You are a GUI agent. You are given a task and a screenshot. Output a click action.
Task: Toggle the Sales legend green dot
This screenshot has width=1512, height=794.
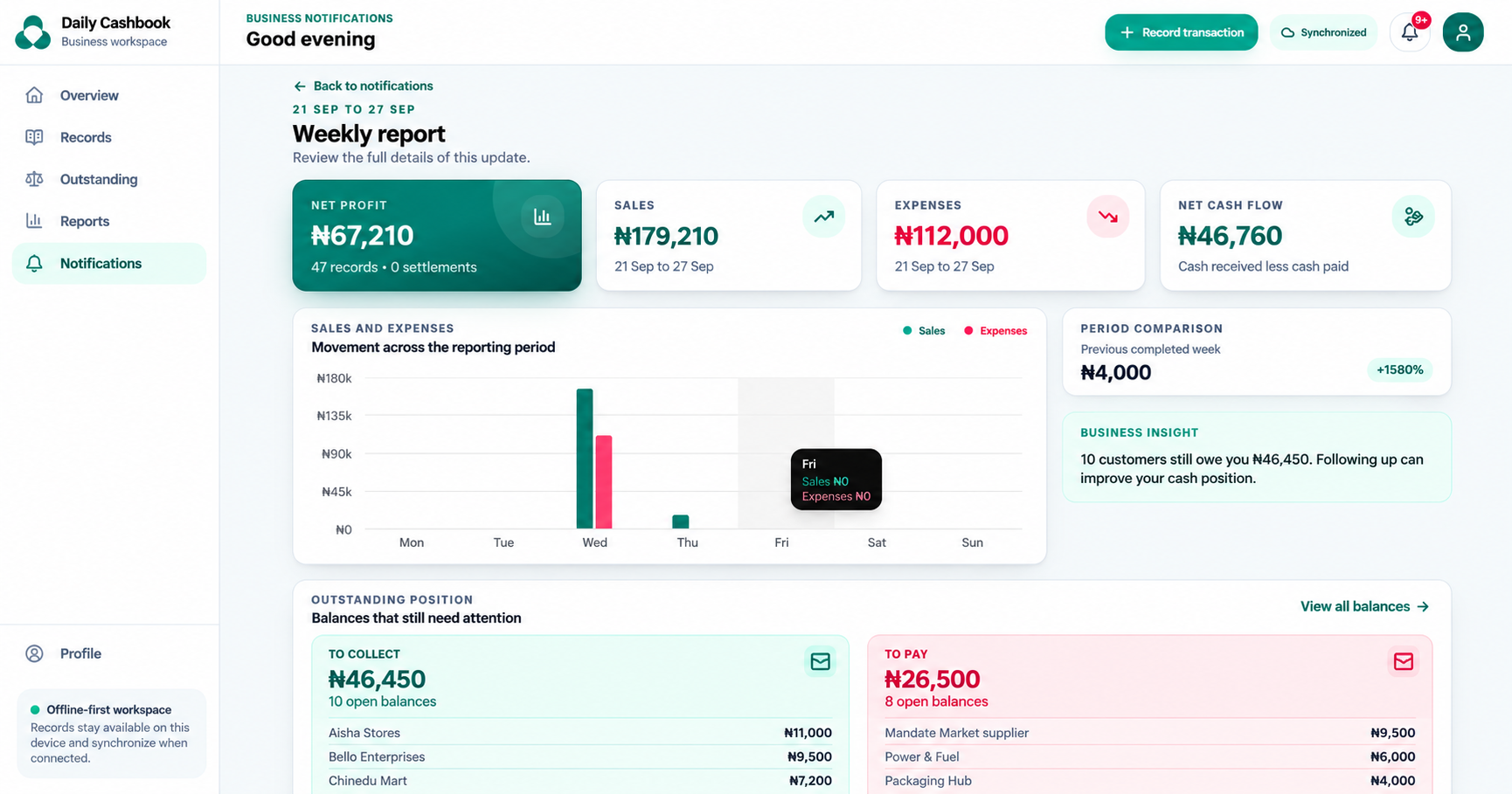(x=907, y=331)
